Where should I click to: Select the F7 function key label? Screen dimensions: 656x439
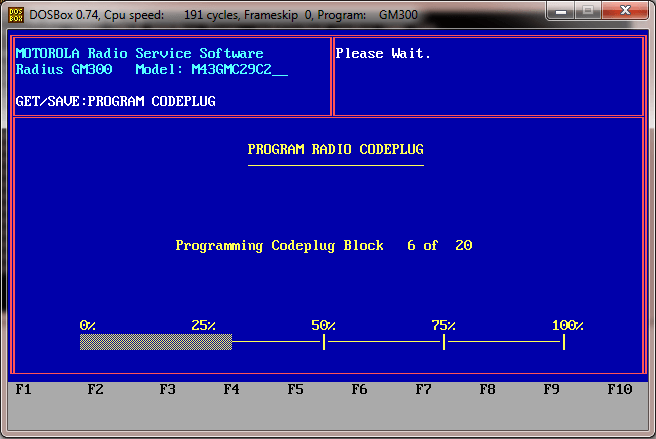(x=424, y=389)
